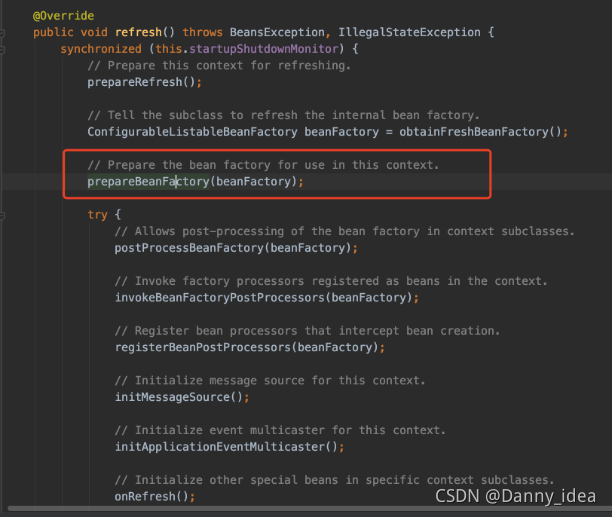Click comment 'Register bean processors that intercept'

tap(307, 331)
